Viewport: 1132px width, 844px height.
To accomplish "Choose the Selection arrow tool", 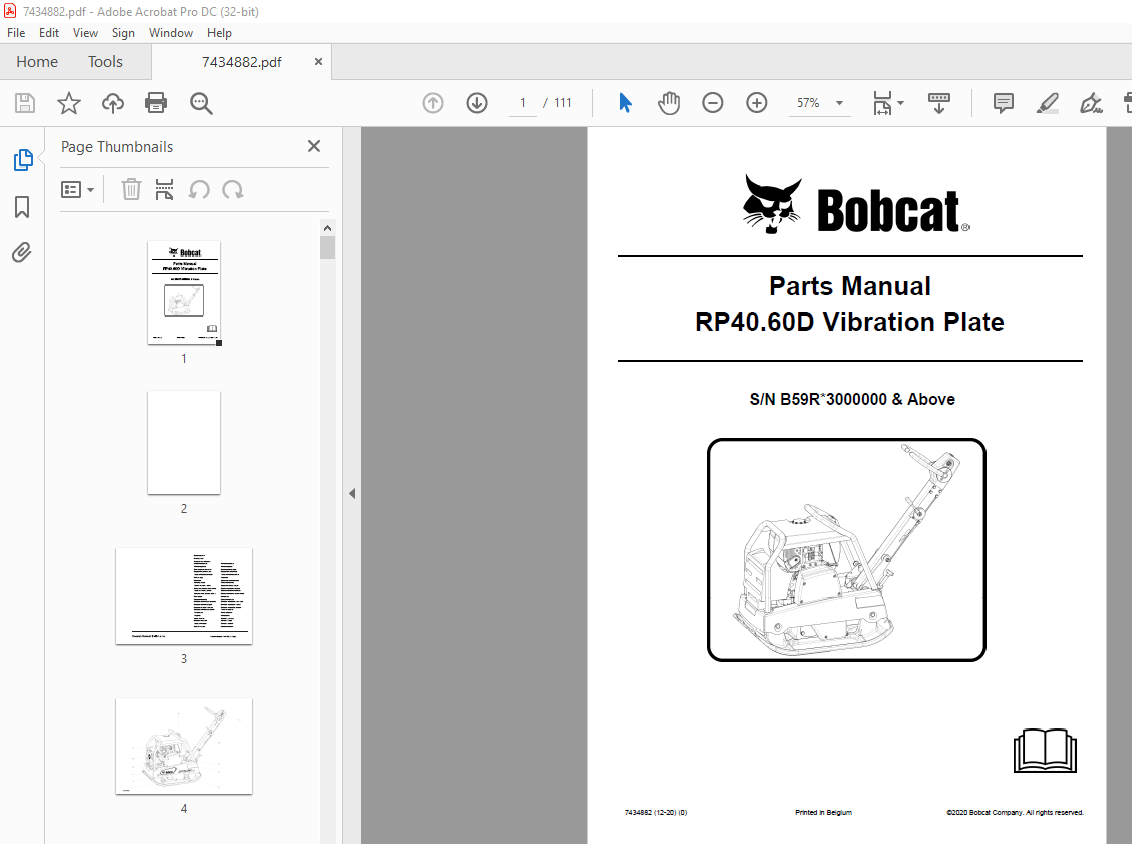I will tap(625, 103).
